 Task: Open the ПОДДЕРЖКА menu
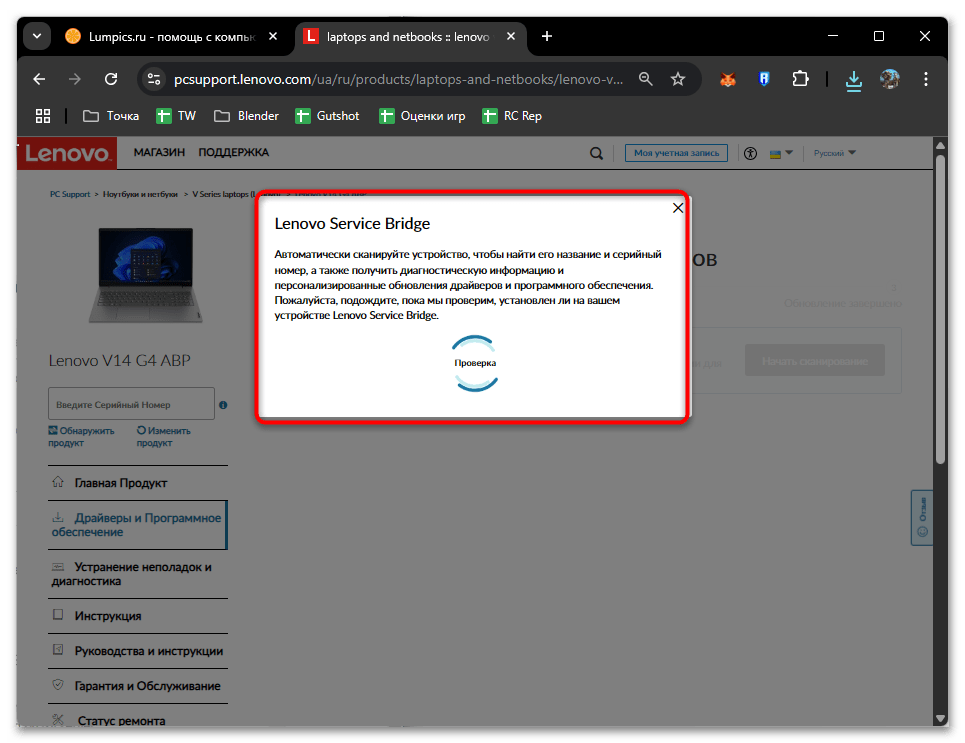coord(233,152)
